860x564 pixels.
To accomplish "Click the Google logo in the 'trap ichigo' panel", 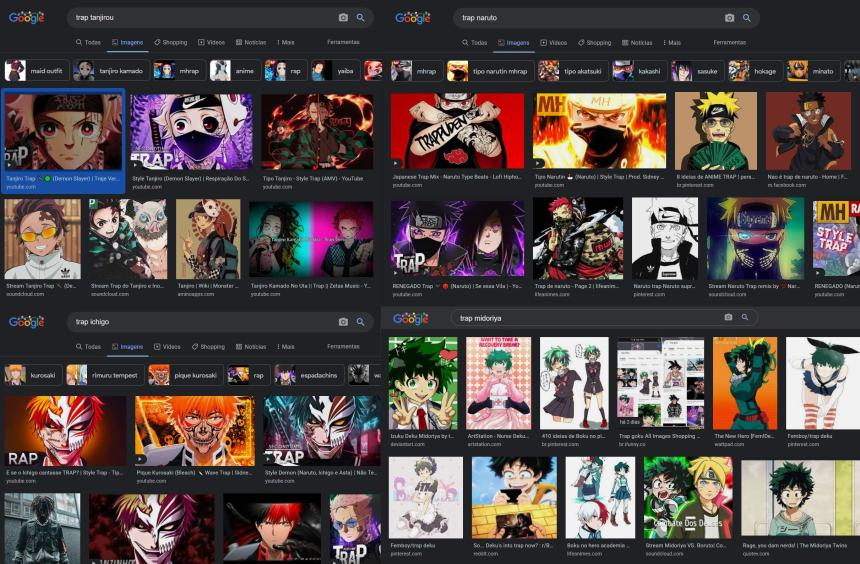I will (26, 322).
